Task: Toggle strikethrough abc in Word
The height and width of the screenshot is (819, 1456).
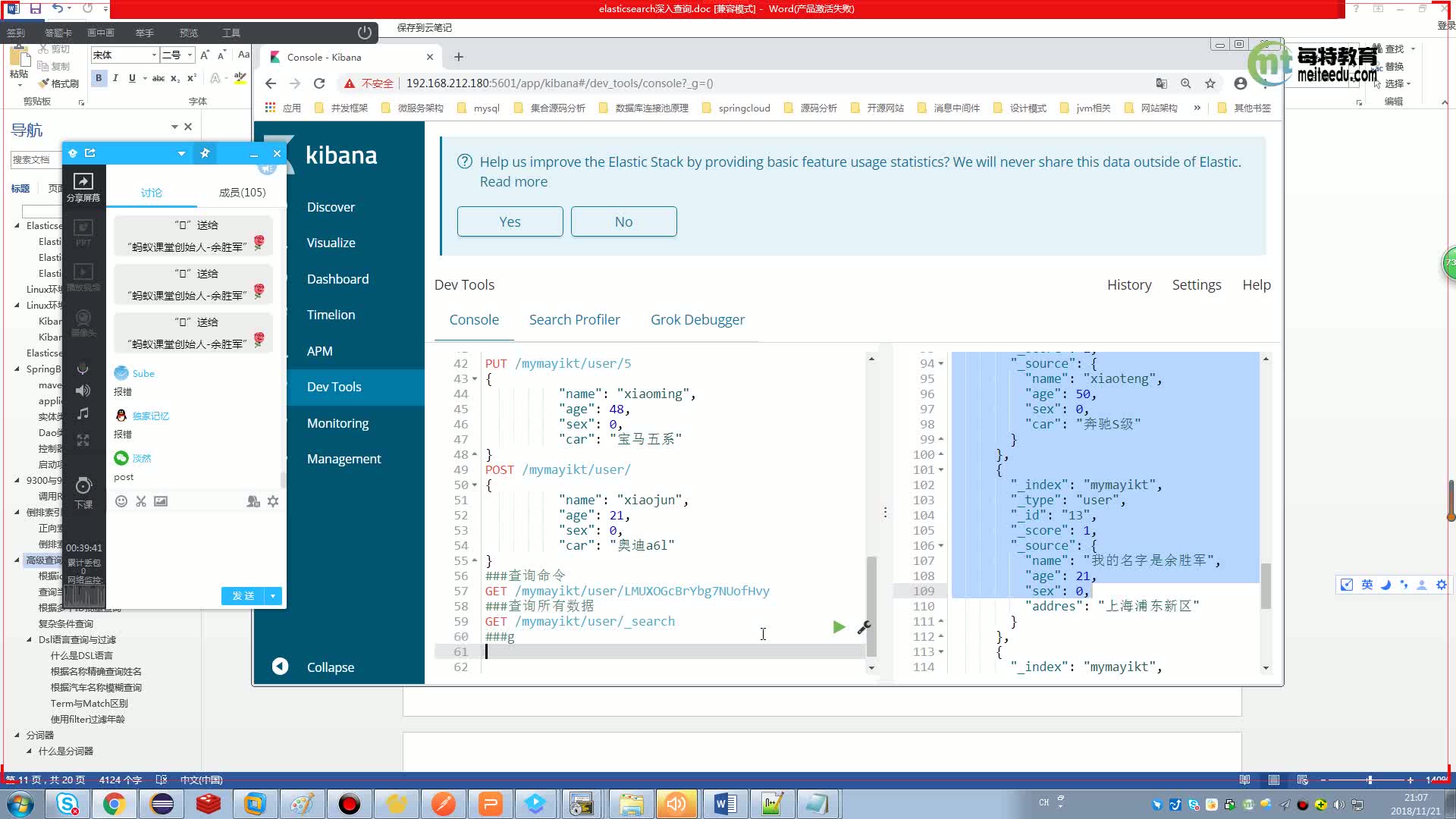Action: click(x=158, y=78)
